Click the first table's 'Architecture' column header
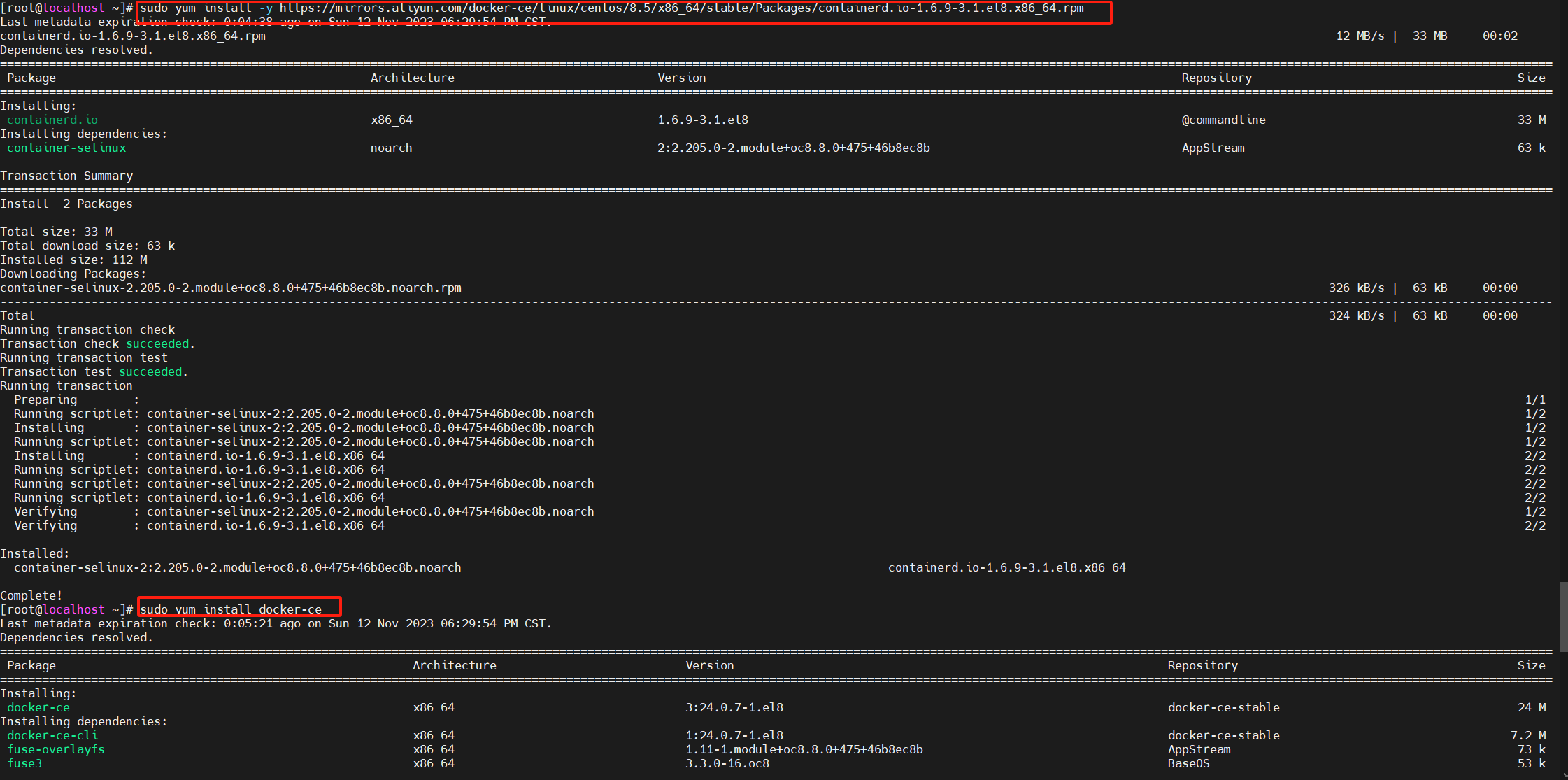This screenshot has width=1568, height=780. tap(413, 78)
